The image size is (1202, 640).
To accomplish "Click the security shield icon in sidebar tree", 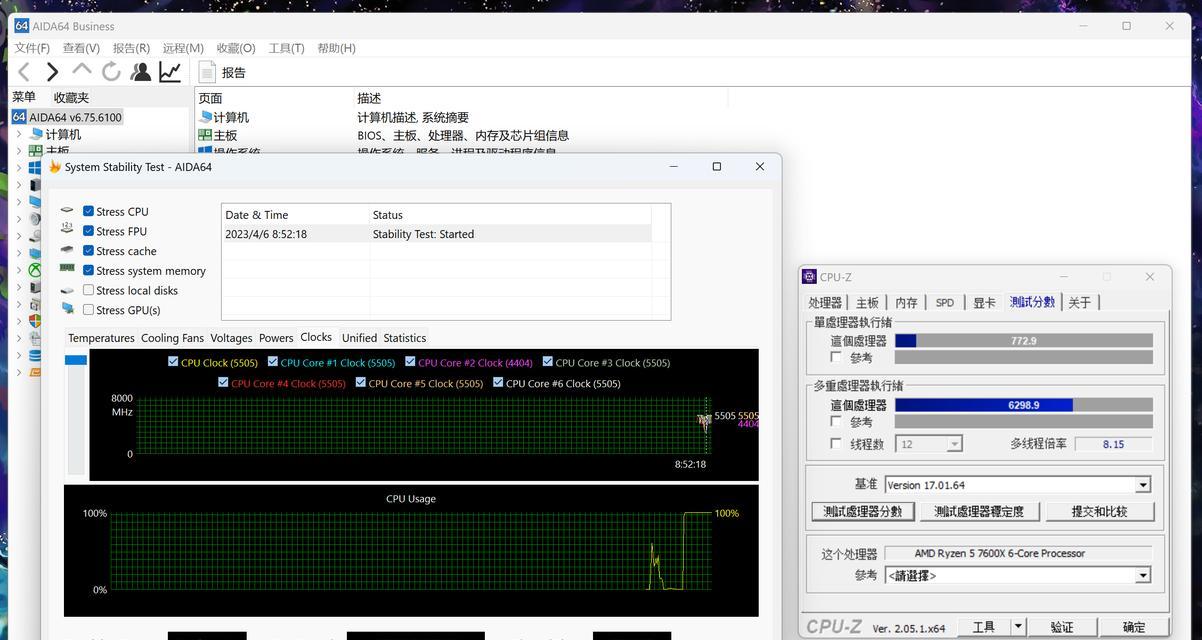I will coord(35,321).
